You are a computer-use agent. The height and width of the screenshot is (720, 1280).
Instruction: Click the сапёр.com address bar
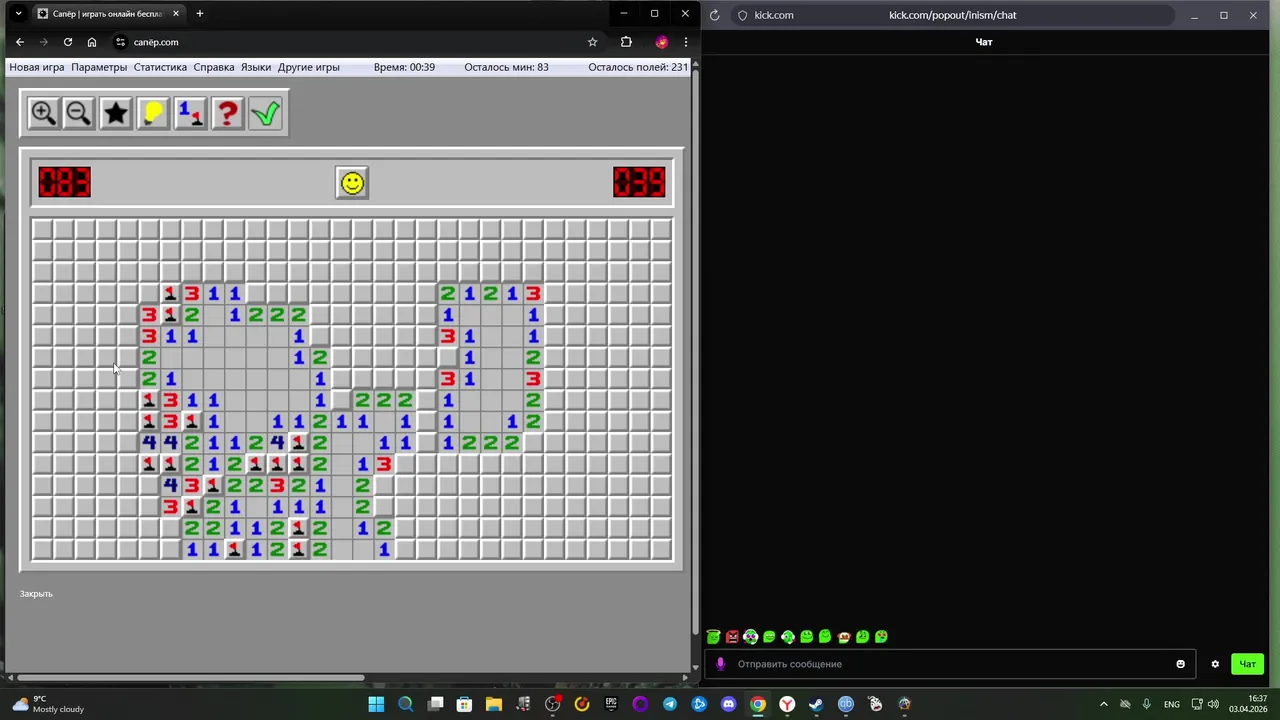tap(355, 42)
